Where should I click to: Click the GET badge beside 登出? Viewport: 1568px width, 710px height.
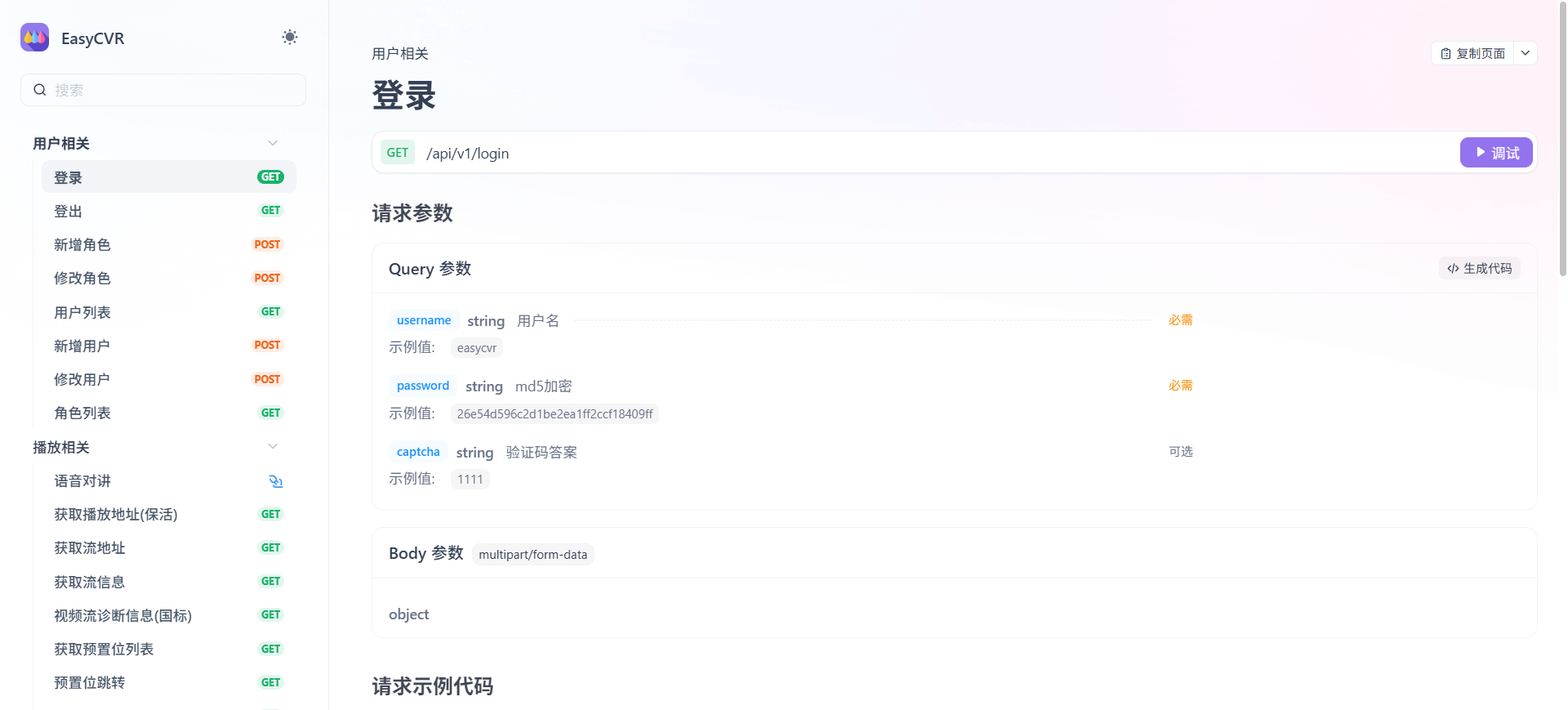270,211
